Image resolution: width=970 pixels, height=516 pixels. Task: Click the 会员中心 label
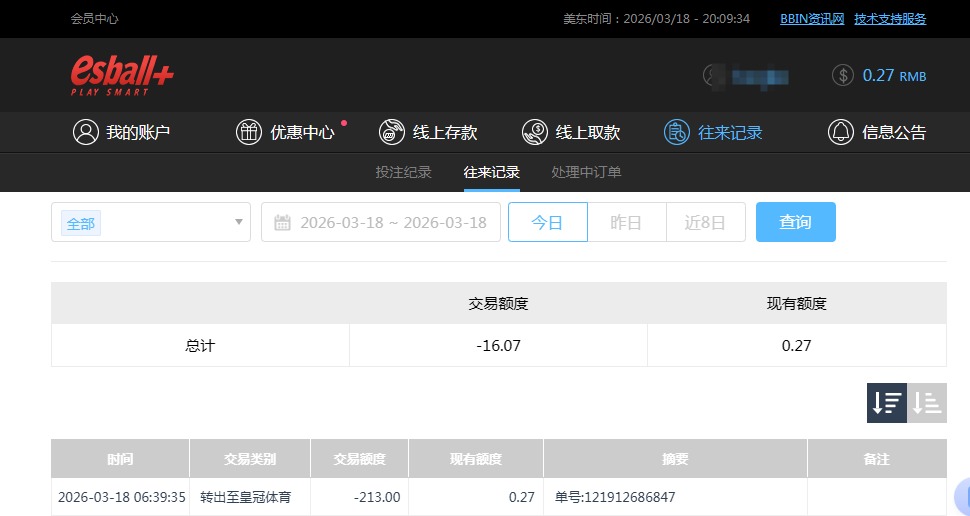(x=94, y=19)
